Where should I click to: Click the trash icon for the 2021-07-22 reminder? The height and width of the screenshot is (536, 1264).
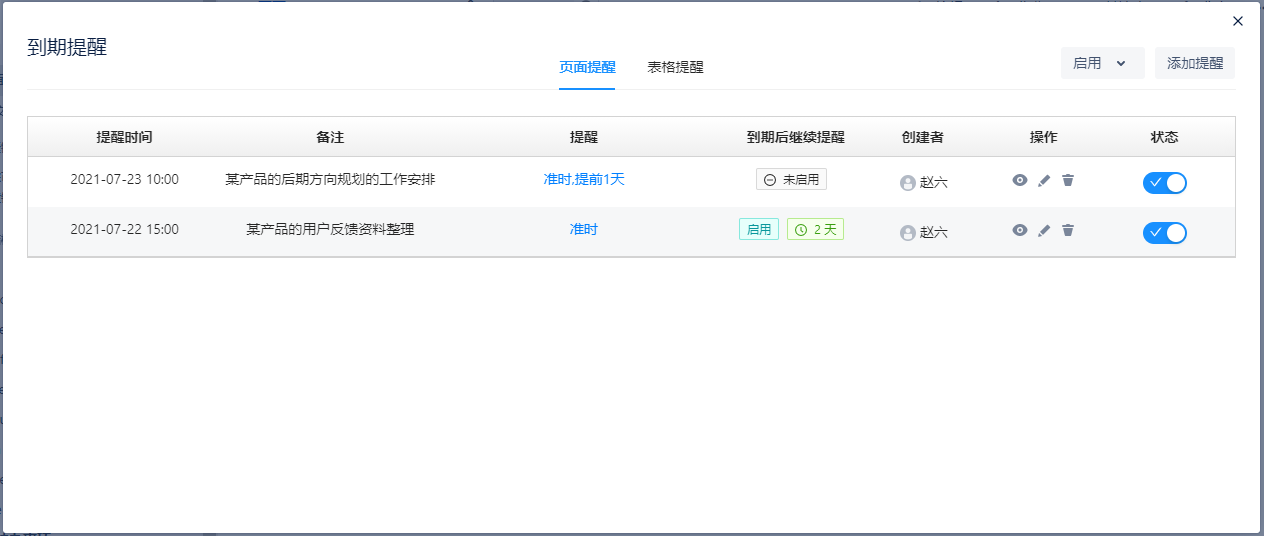(1068, 230)
